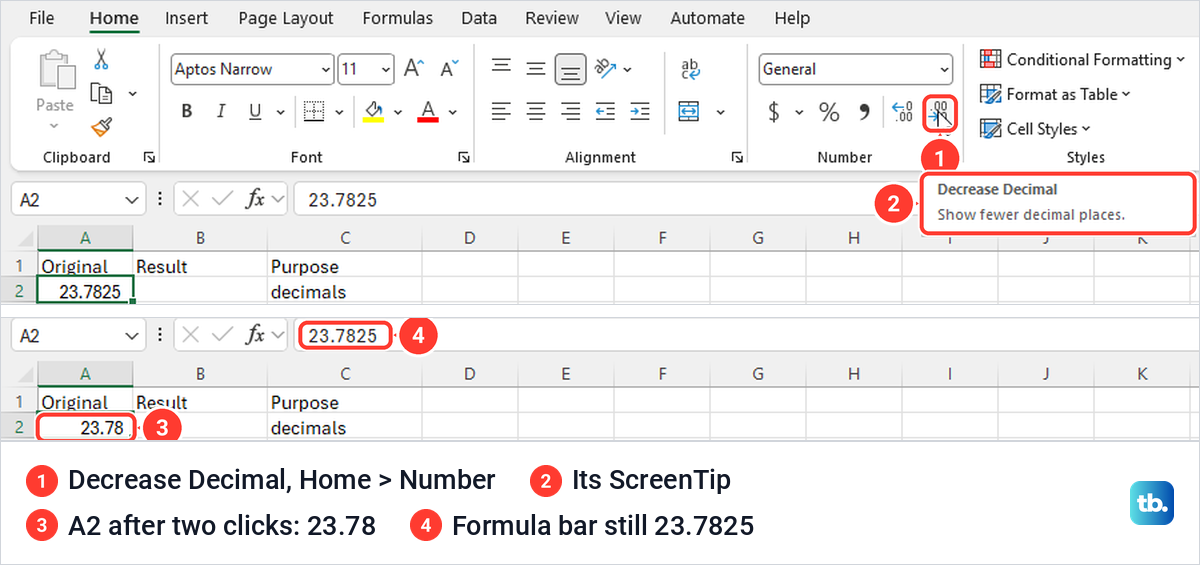This screenshot has height=565, width=1200.
Task: Click the Increase Decimal icon
Action: tap(901, 111)
